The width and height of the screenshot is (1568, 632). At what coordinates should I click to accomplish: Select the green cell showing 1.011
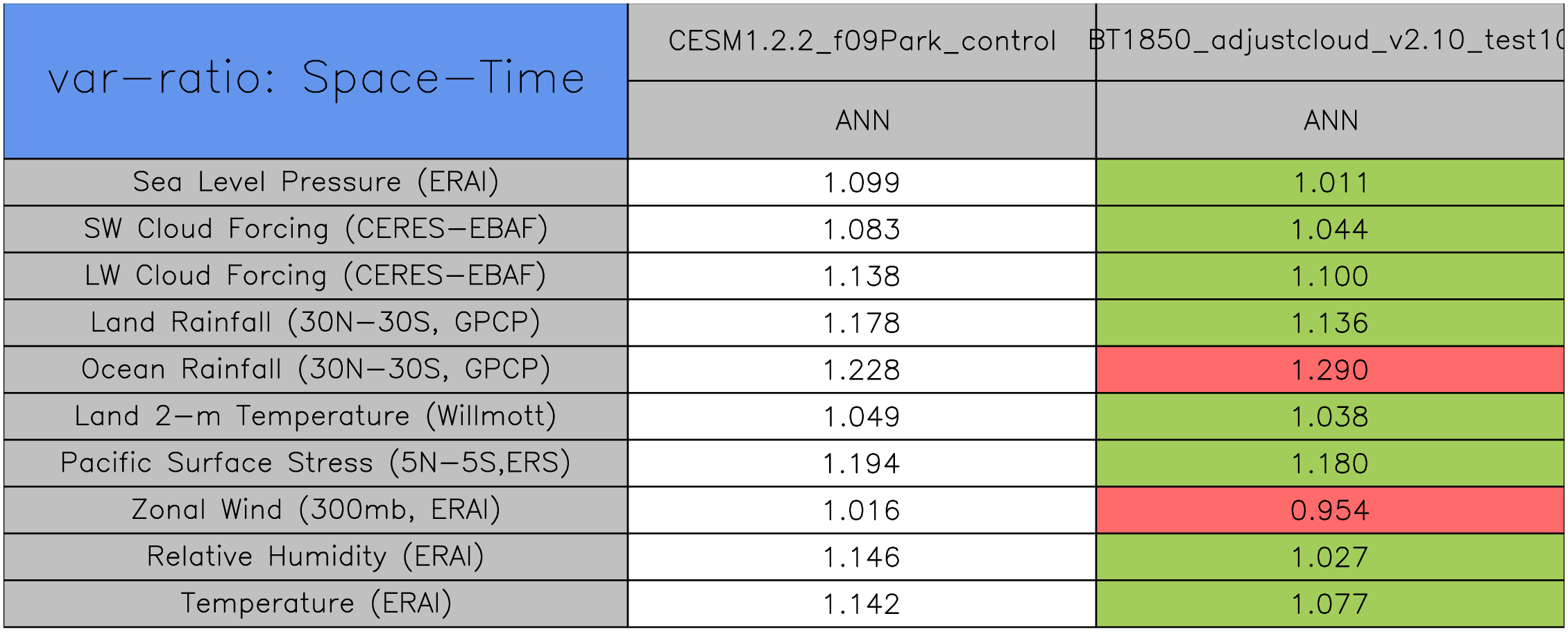pos(1329,182)
